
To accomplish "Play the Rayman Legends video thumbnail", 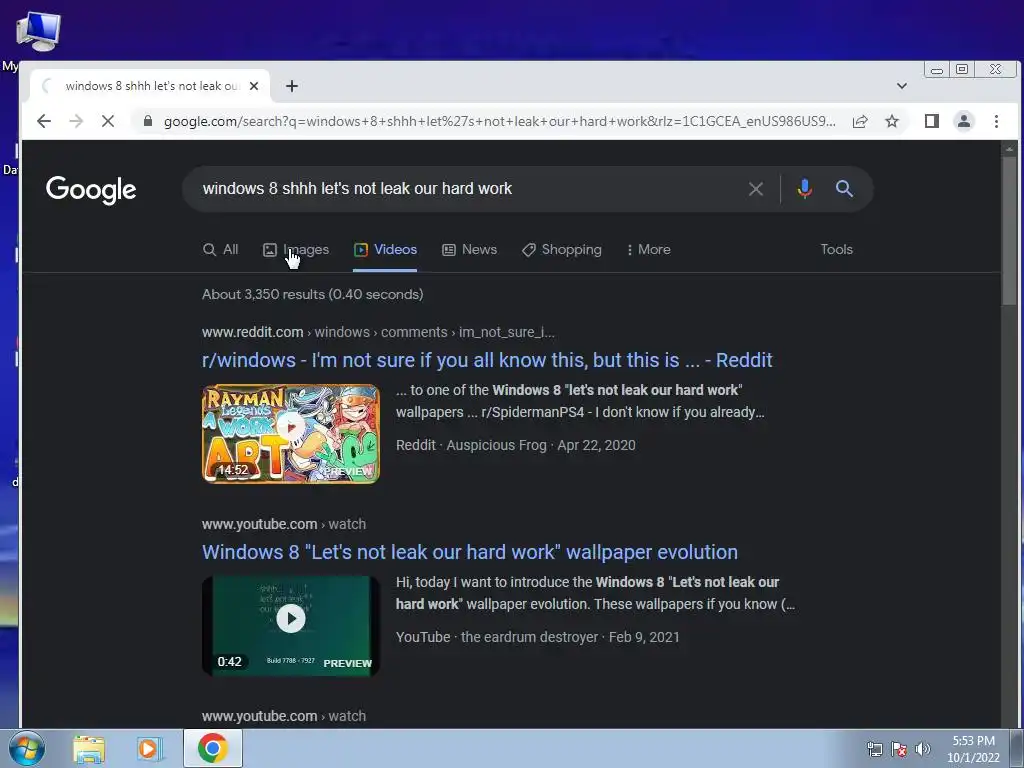I will (x=291, y=434).
